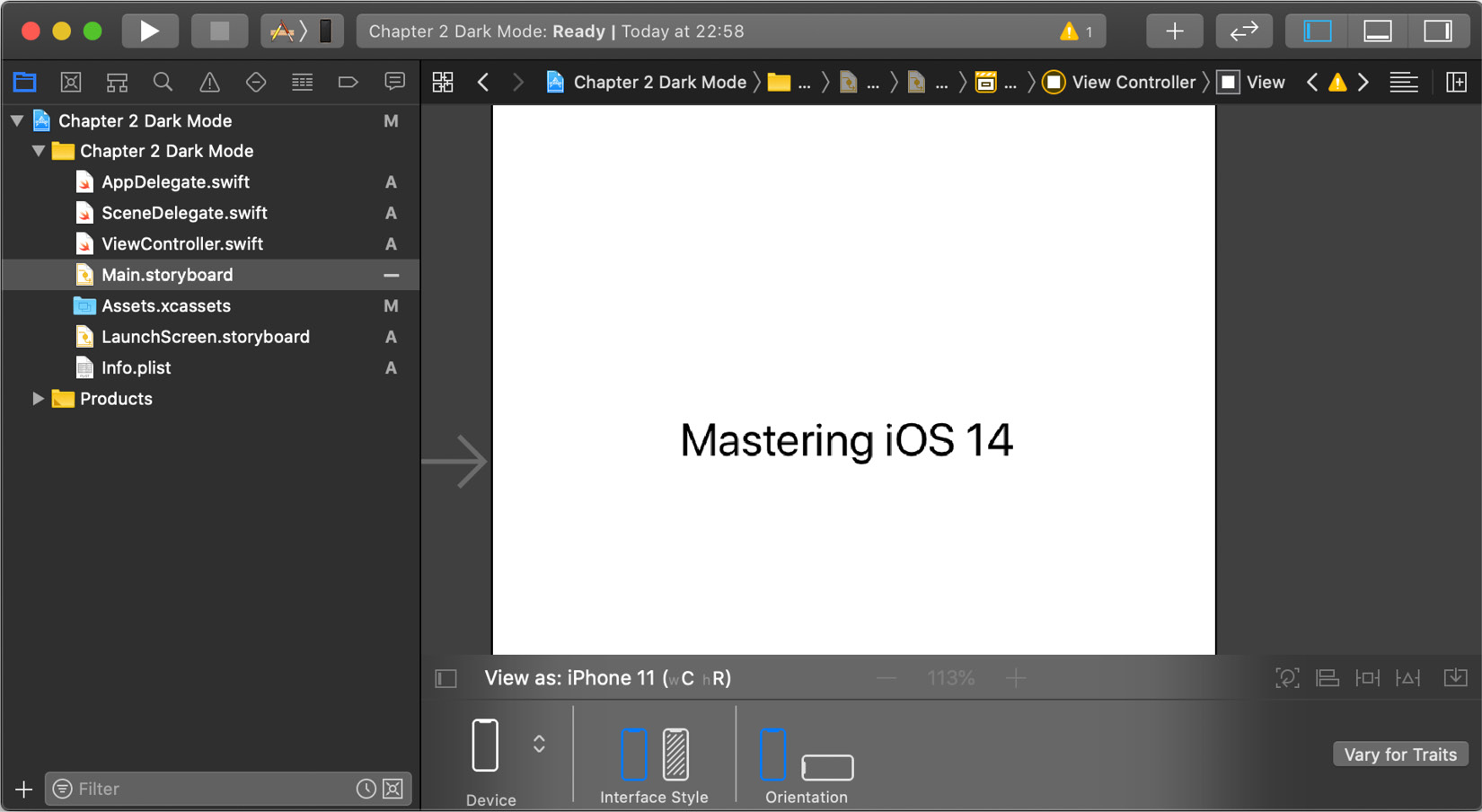
Task: Show the Report navigator tab
Action: pyautogui.click(x=394, y=83)
